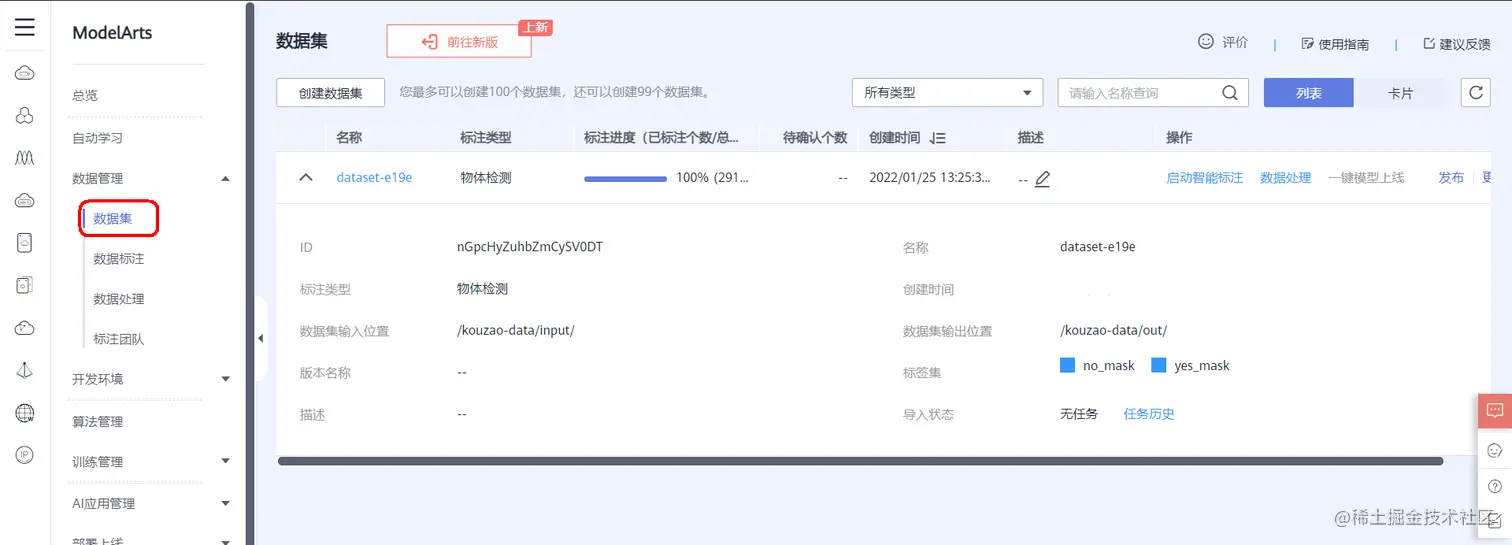Click the /kouzao-data/input/ path text
This screenshot has height=545, width=1512.
click(516, 330)
